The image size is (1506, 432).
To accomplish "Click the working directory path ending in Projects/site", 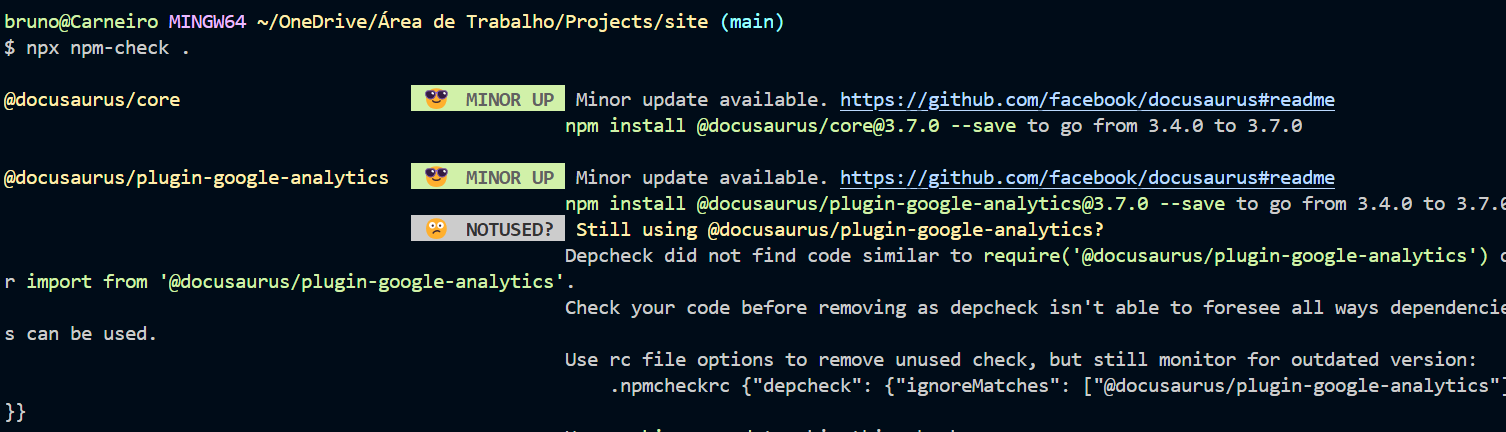I will (483, 22).
